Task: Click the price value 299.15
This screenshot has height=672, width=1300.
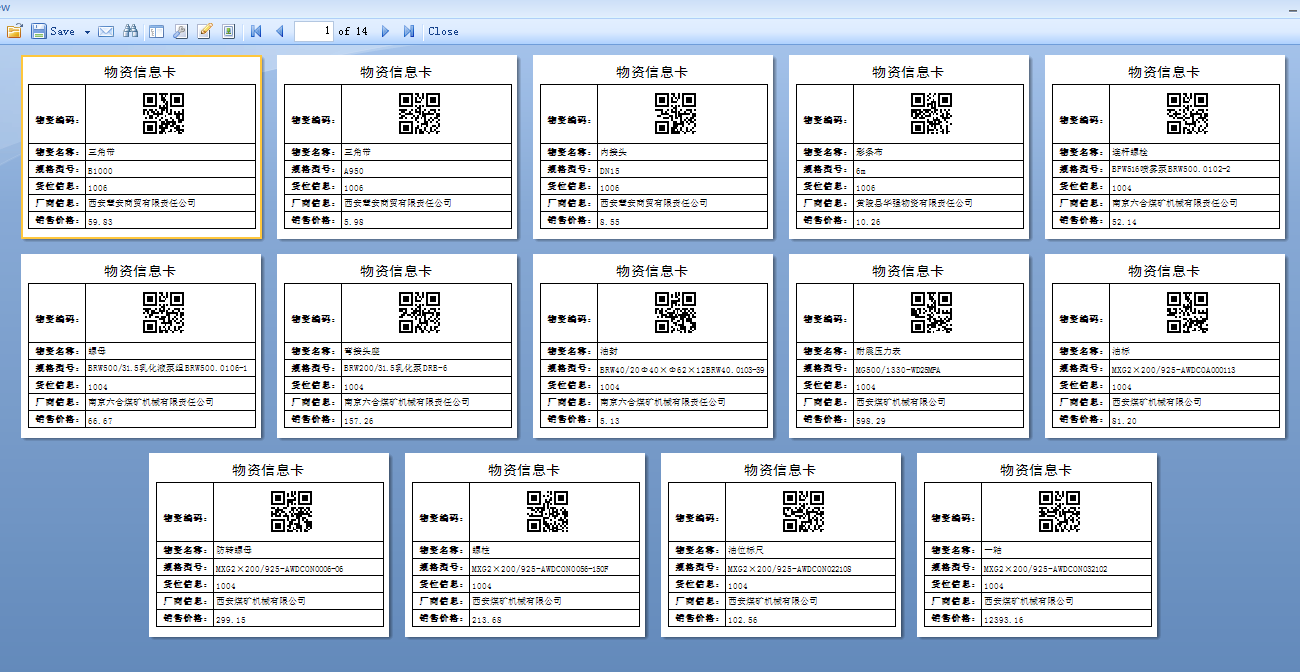Action: [231, 620]
